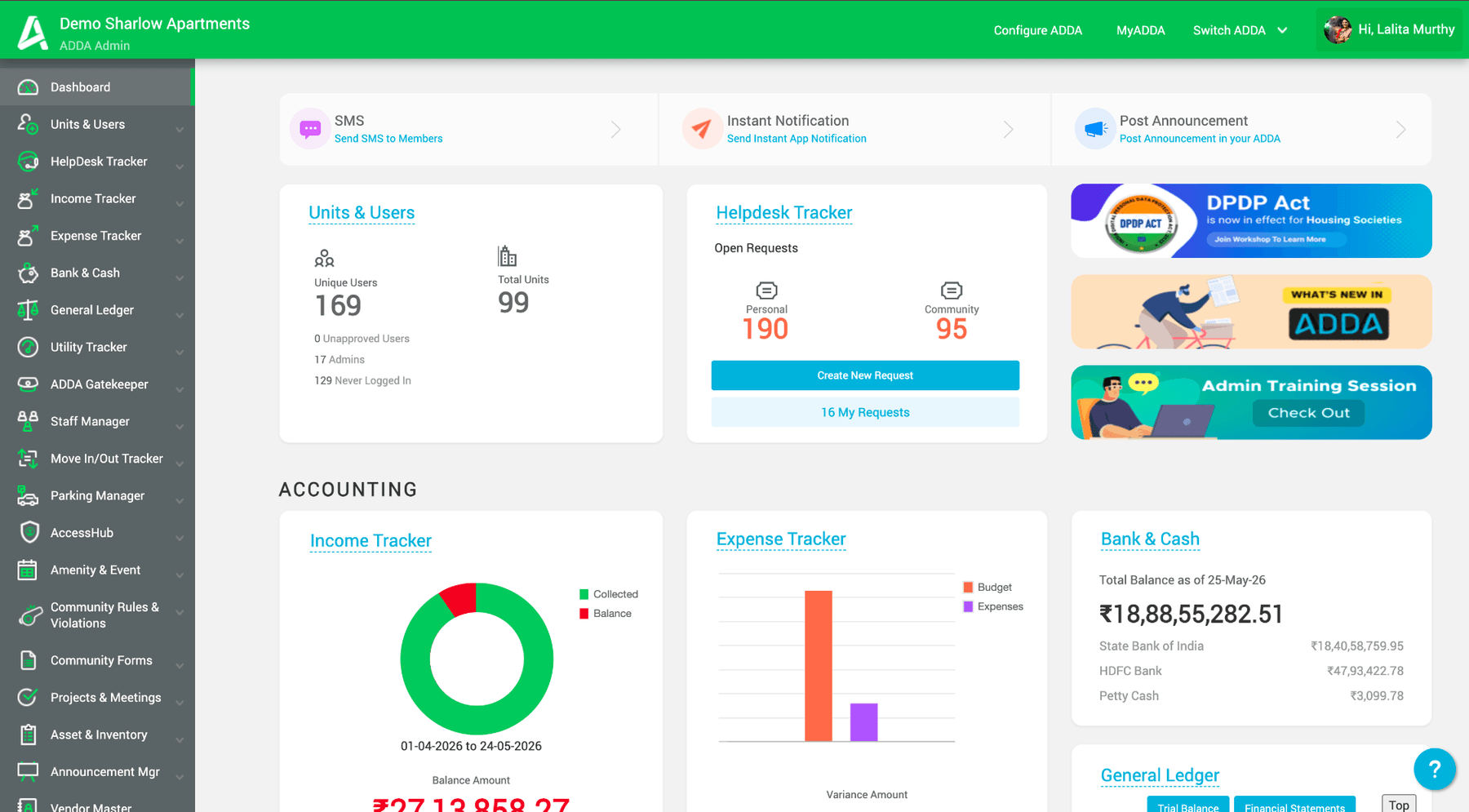
Task: Select Parking Manager in sidebar menu
Action: coord(97,495)
